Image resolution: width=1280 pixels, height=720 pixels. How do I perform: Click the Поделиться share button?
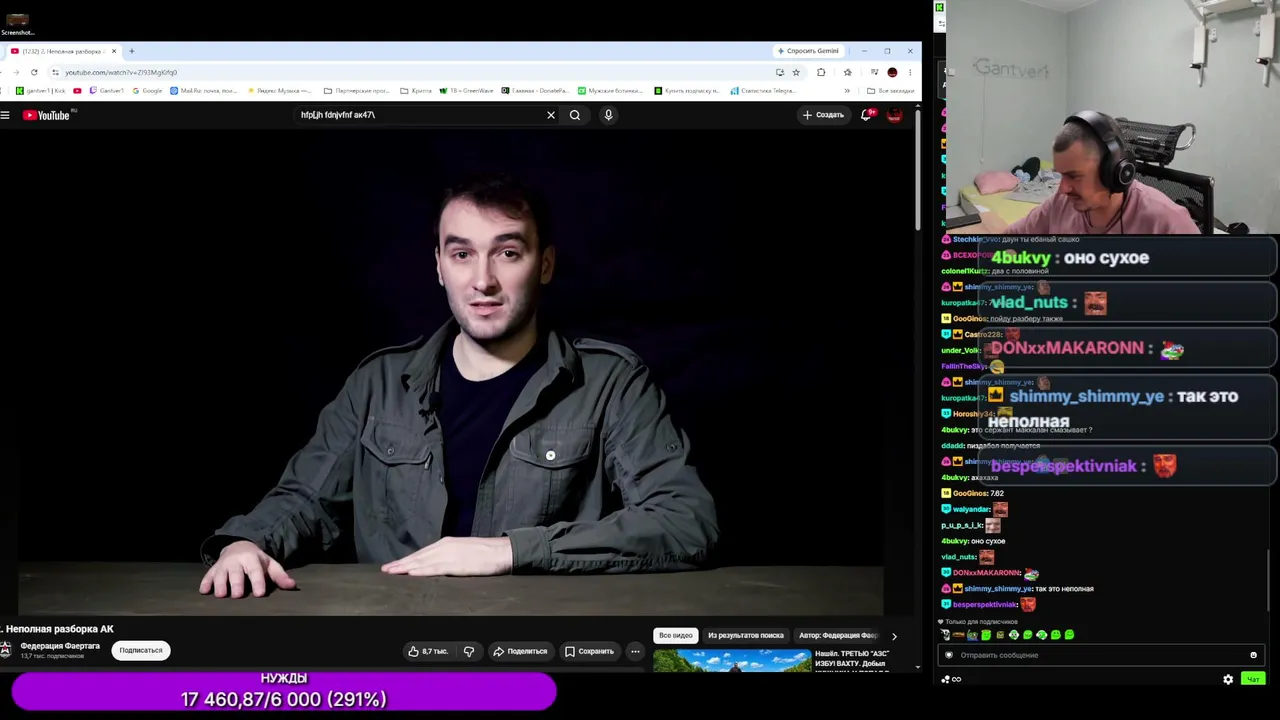pyautogui.click(x=520, y=652)
